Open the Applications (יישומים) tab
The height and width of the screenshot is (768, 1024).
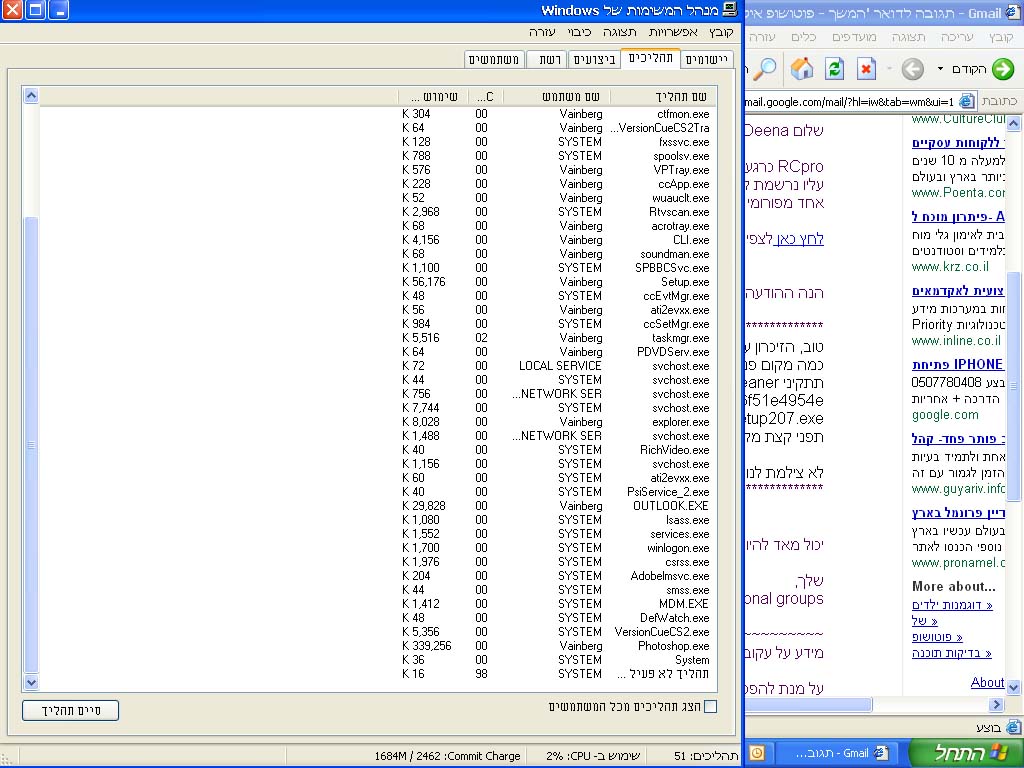(x=708, y=60)
